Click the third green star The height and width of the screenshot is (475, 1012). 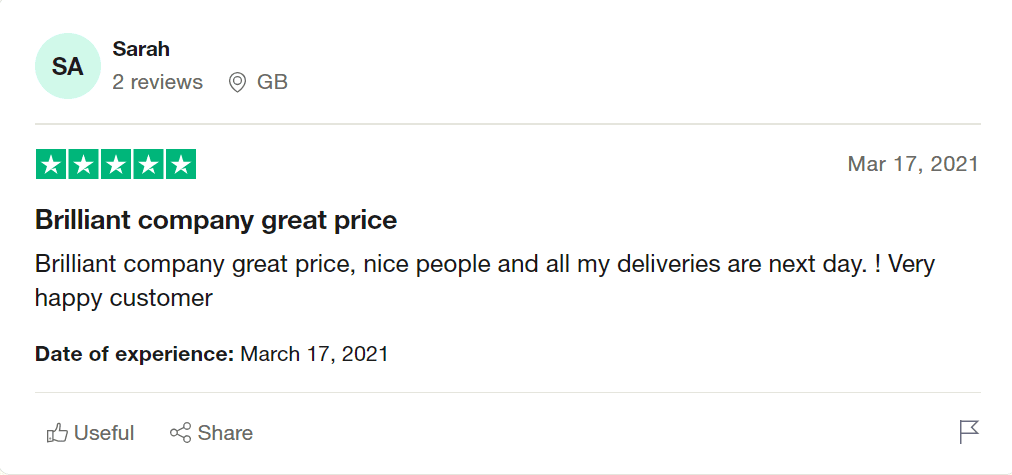pos(116,165)
